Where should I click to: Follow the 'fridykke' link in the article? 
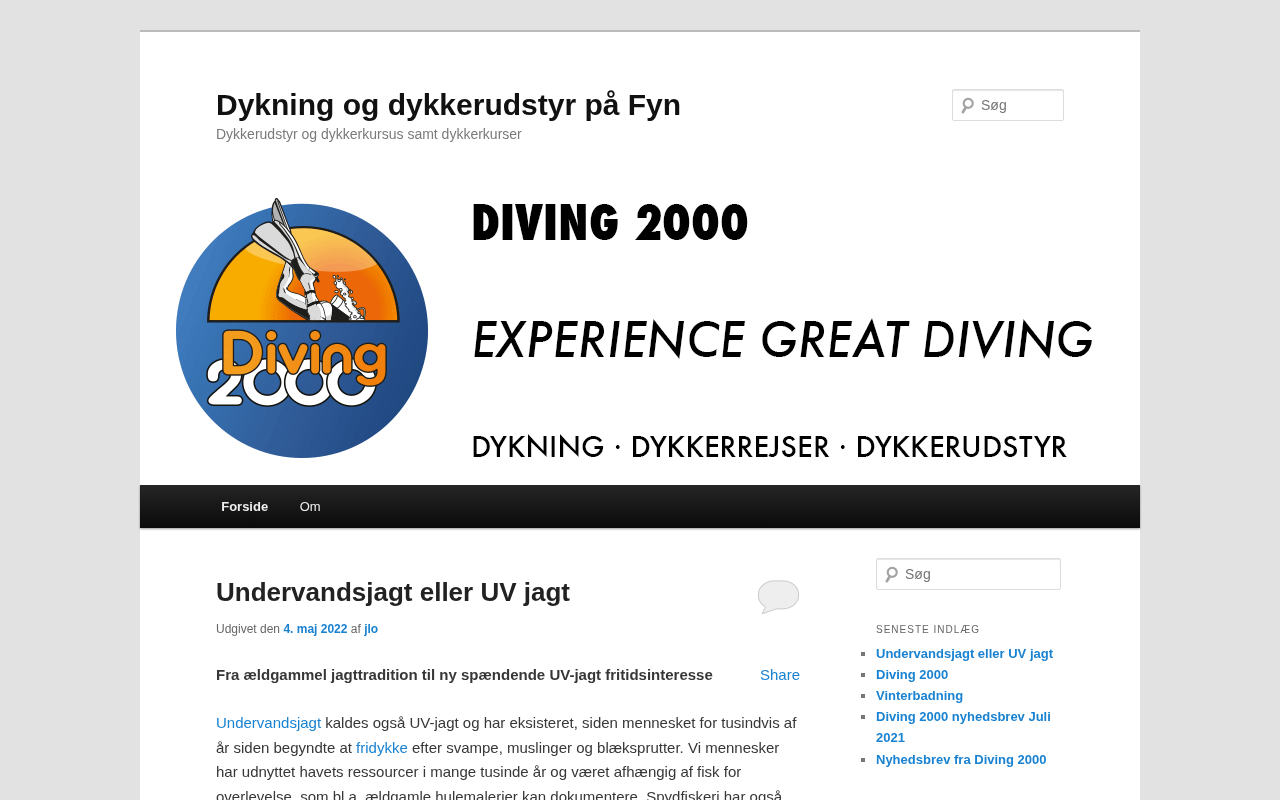pos(382,747)
